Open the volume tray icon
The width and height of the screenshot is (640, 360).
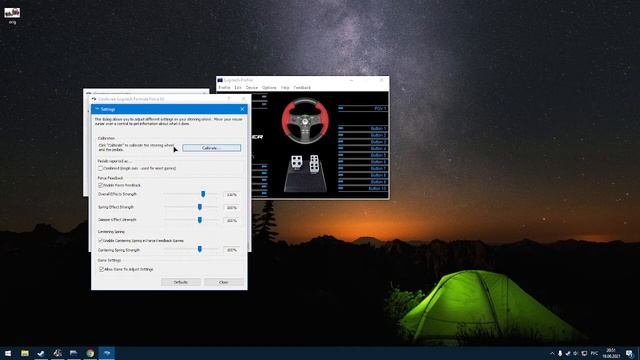576,353
